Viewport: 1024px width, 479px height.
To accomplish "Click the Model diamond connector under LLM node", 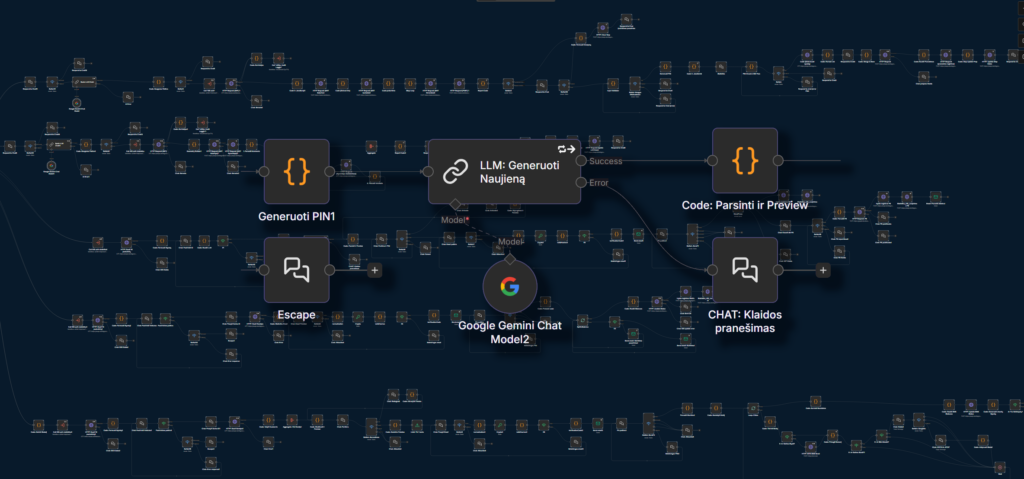I will pos(455,204).
